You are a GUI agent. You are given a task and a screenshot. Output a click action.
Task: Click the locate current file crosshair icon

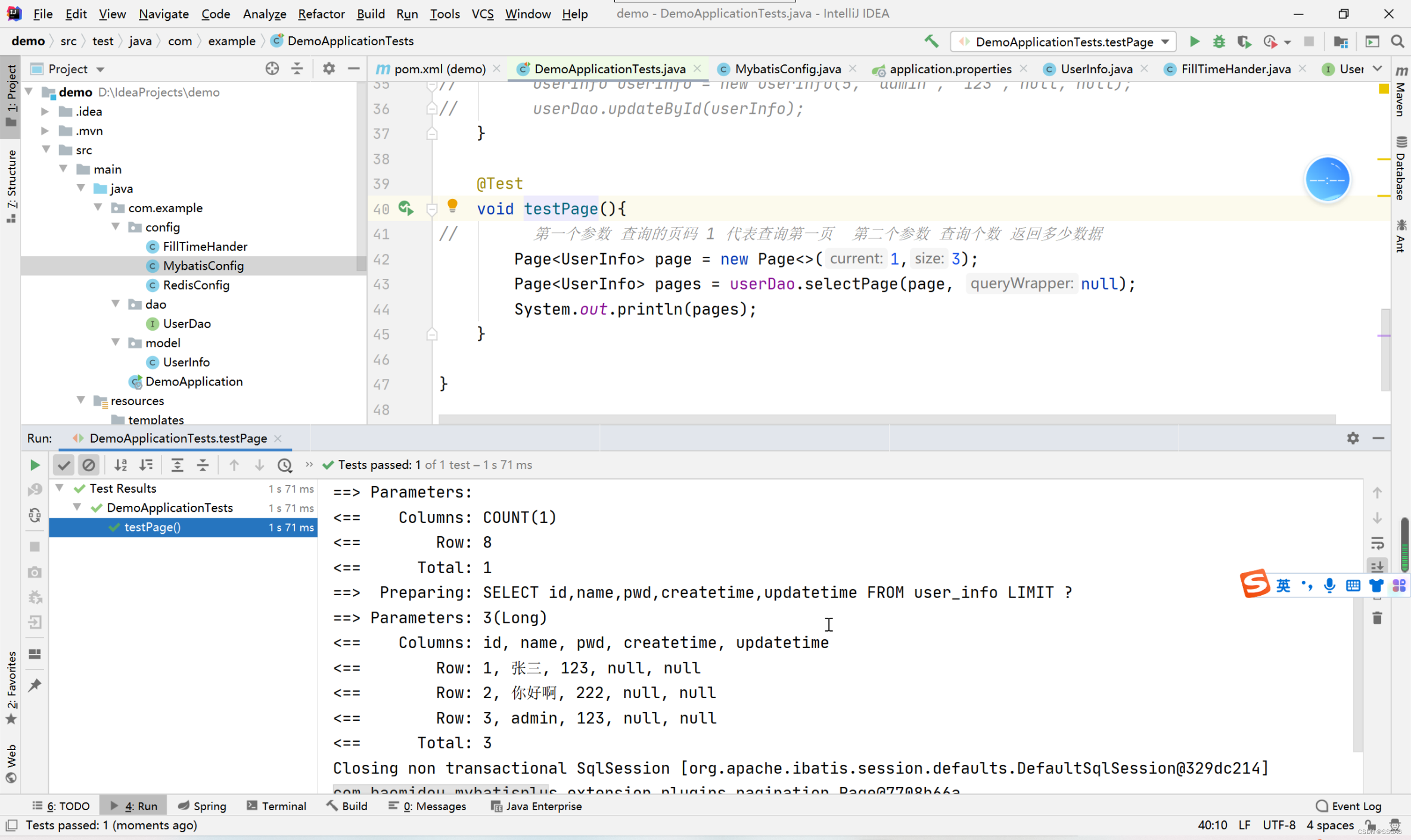click(x=272, y=69)
